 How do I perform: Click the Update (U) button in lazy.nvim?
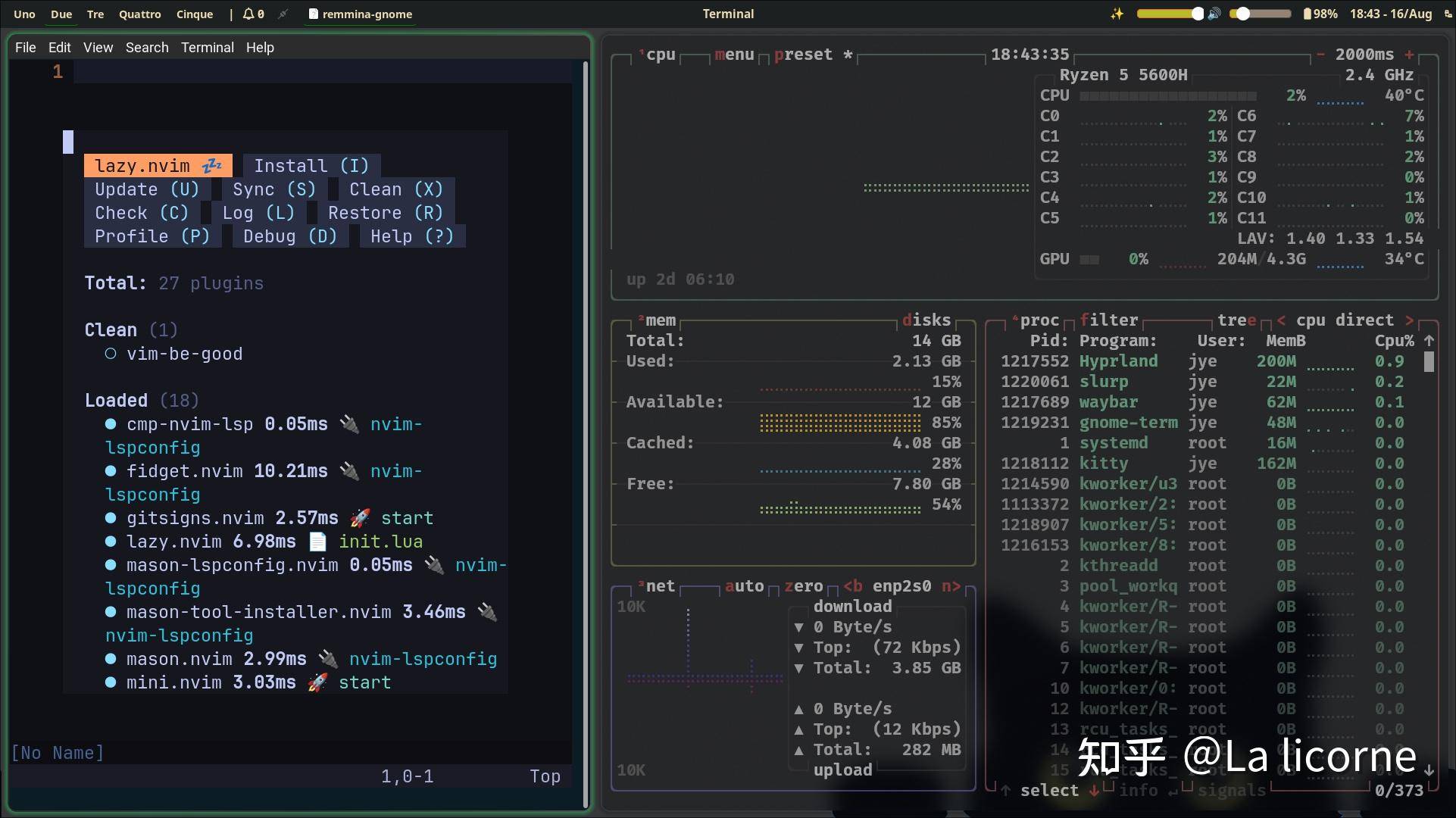tap(147, 189)
